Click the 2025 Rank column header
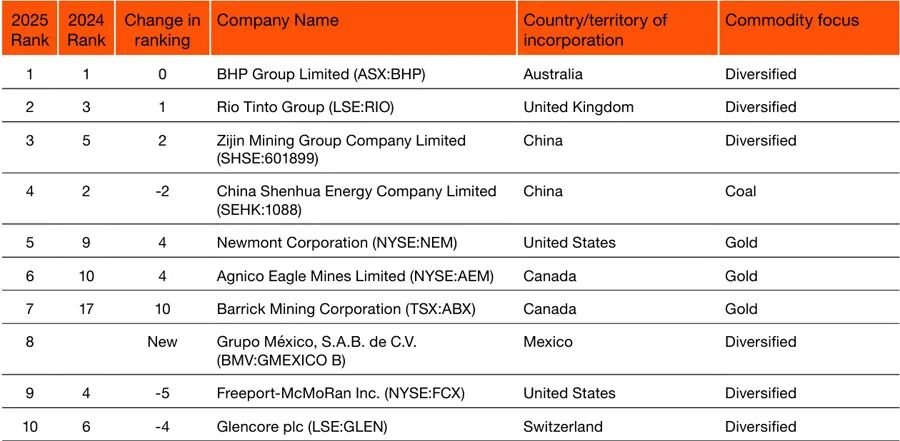This screenshot has height=441, width=900. [x=29, y=30]
